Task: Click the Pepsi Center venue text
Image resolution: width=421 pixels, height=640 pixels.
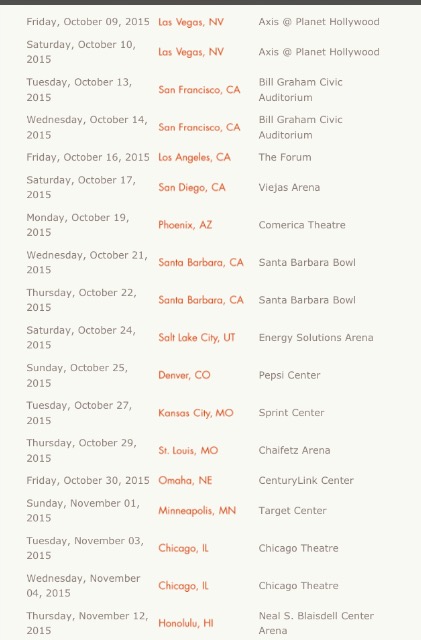Action: (x=290, y=376)
